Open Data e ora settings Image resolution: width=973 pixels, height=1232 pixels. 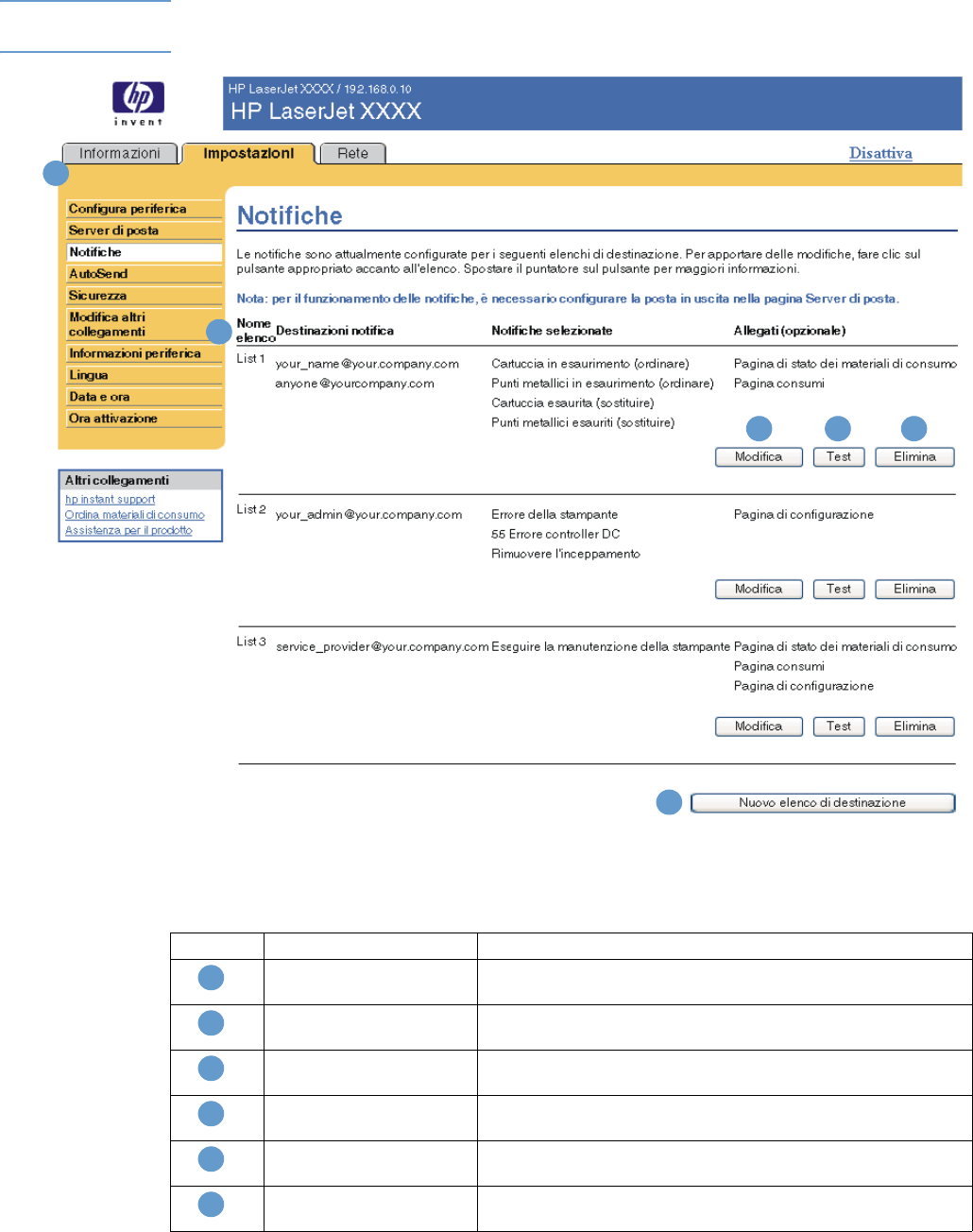tap(145, 397)
